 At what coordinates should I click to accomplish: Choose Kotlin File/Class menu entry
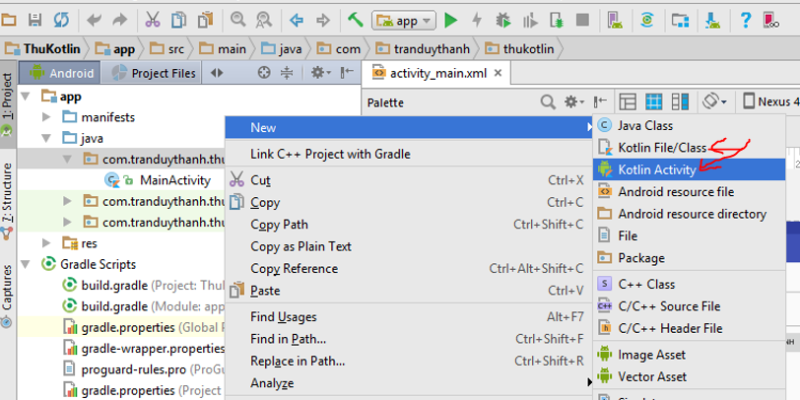click(662, 148)
